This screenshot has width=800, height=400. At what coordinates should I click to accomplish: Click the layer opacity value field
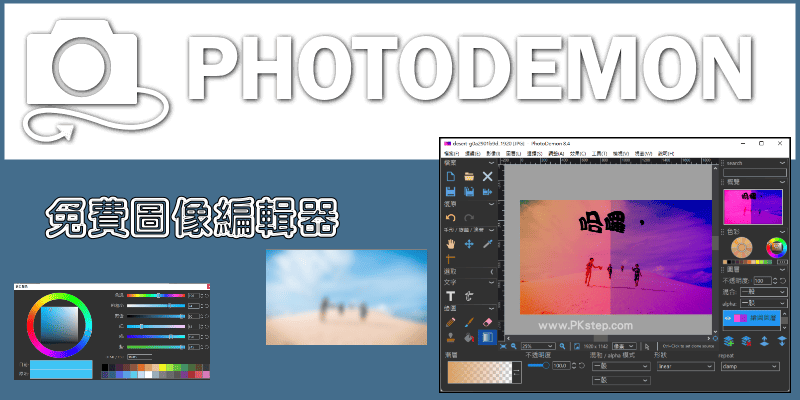pos(763,281)
